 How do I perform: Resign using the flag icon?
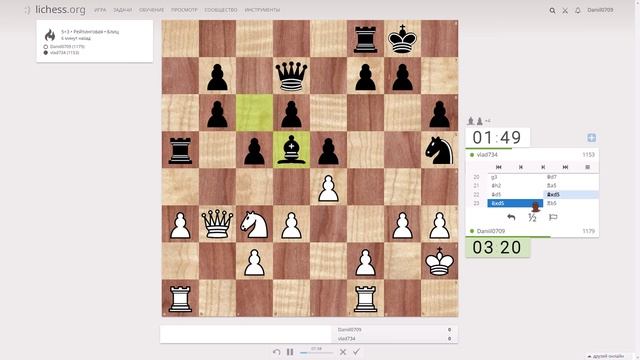[x=553, y=218]
